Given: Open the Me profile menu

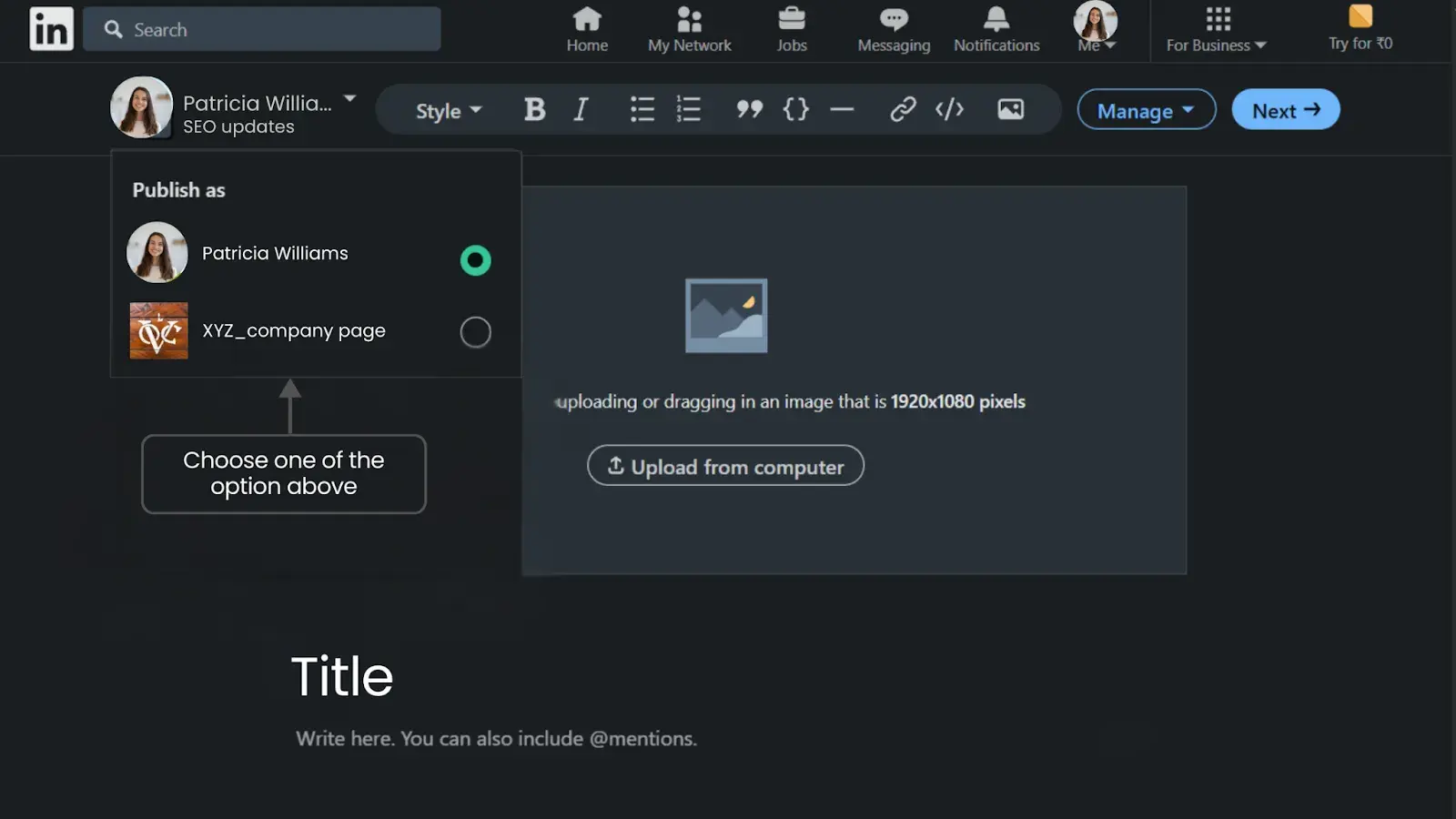Looking at the screenshot, I should [1095, 28].
